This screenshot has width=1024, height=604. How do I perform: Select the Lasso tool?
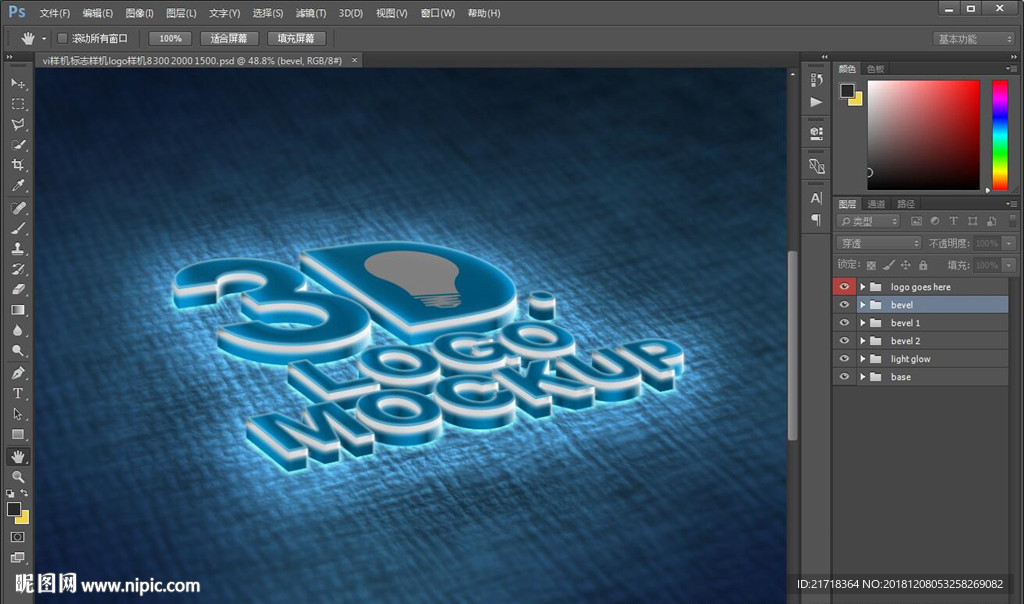tap(18, 125)
